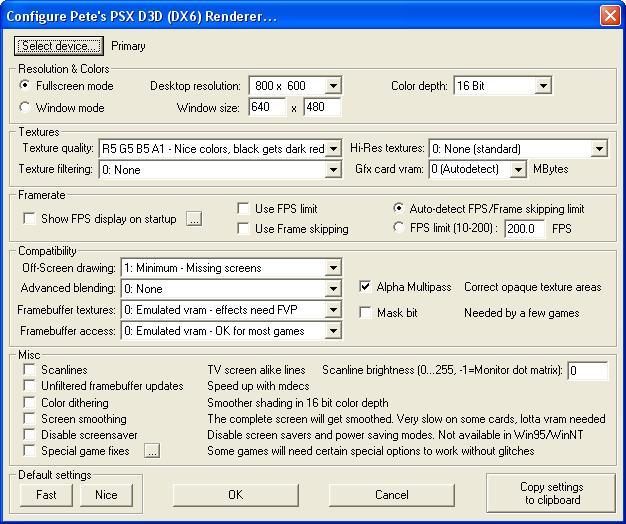Enable Show FPS display on startup
Image resolution: width=626 pixels, height=524 pixels.
(30, 219)
